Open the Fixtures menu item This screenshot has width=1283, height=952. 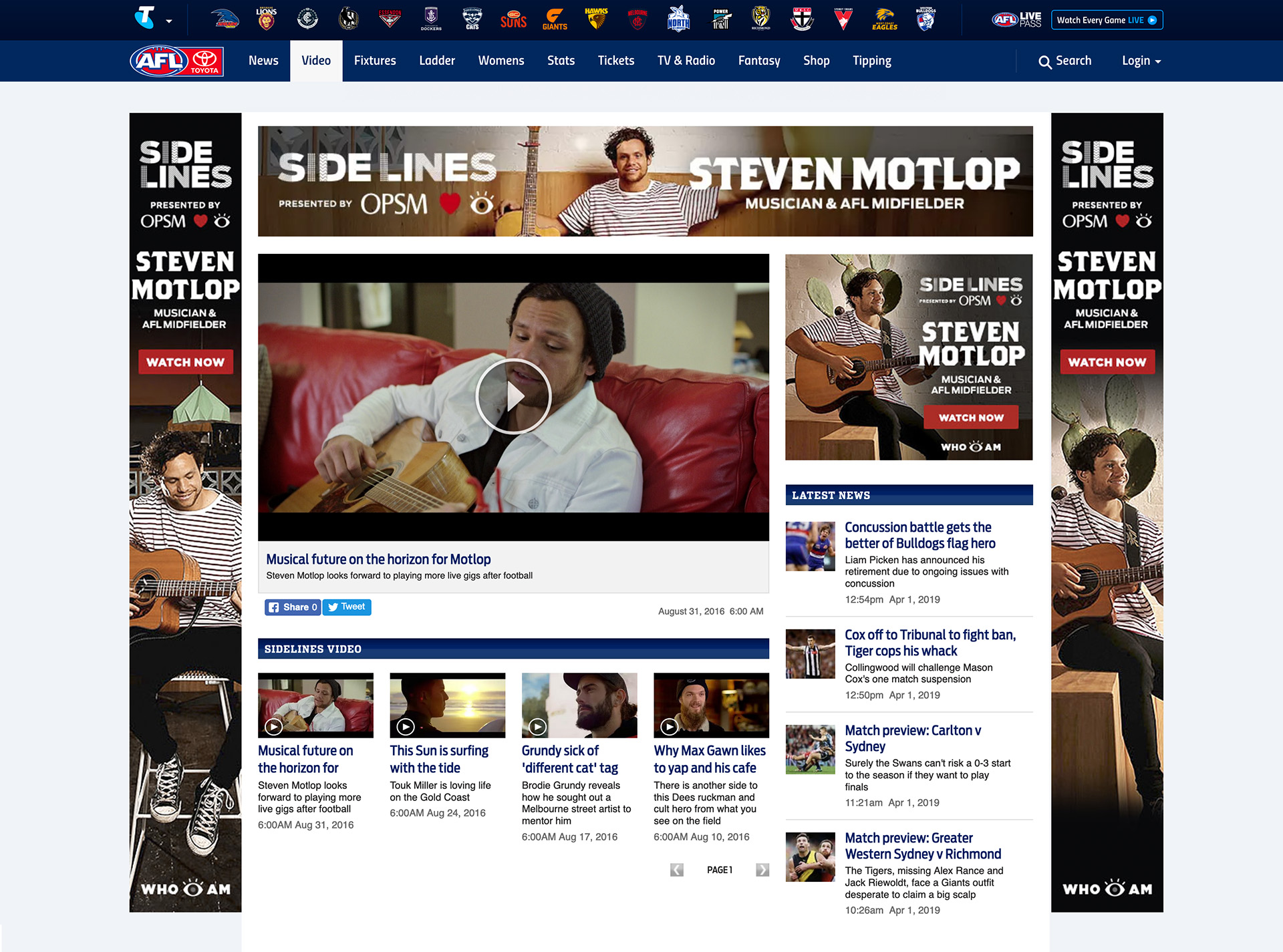[x=375, y=61]
